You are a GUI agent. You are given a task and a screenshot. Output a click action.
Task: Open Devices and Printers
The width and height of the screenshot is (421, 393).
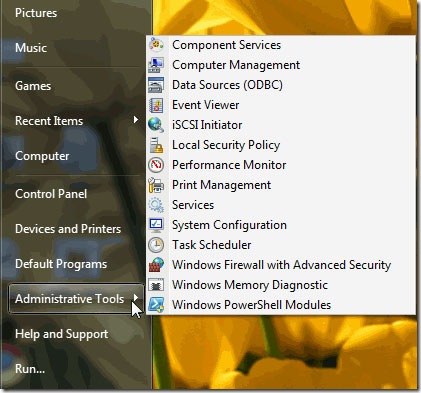click(68, 229)
